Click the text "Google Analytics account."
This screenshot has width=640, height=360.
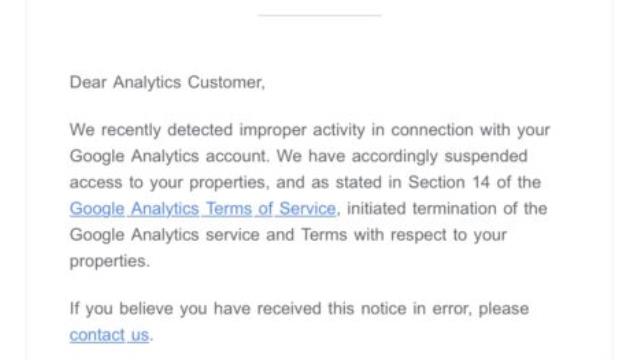pyautogui.click(x=169, y=156)
